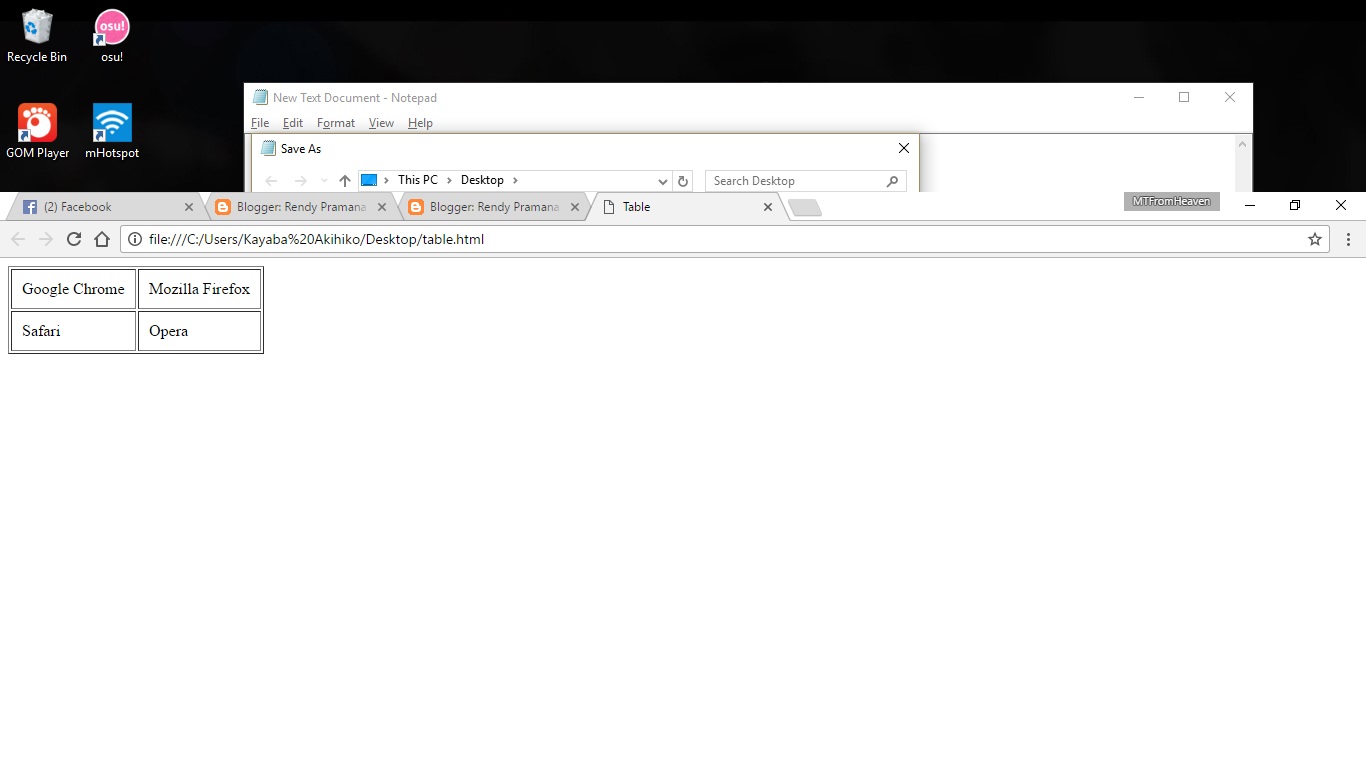The height and width of the screenshot is (768, 1366).
Task: Launch osu! from the desktop
Action: (x=110, y=27)
